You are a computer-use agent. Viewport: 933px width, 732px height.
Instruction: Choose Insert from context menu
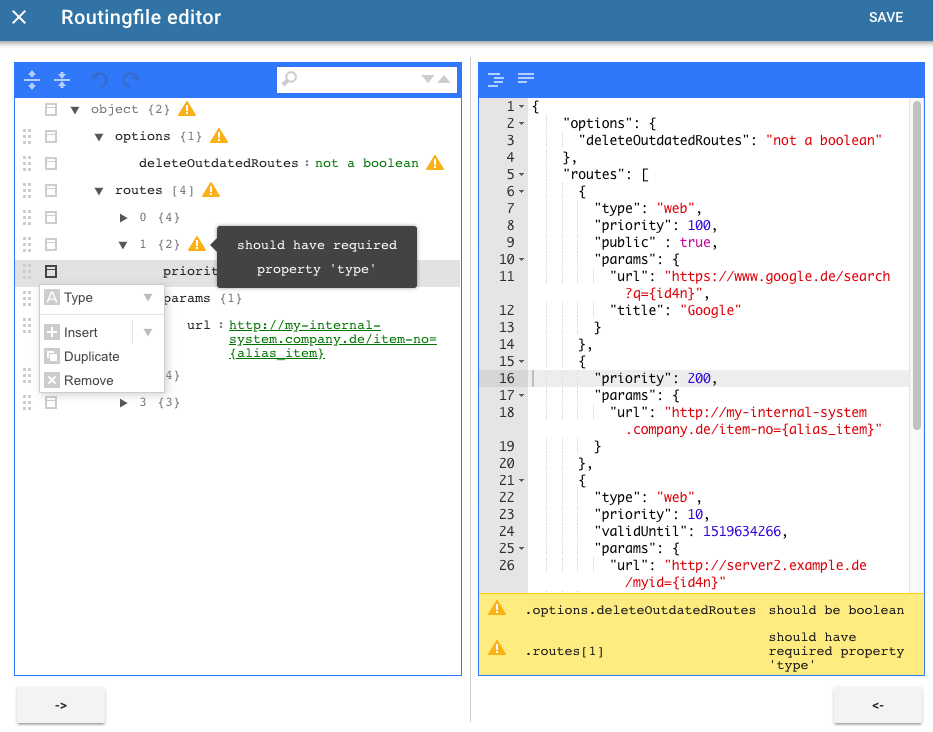87,332
